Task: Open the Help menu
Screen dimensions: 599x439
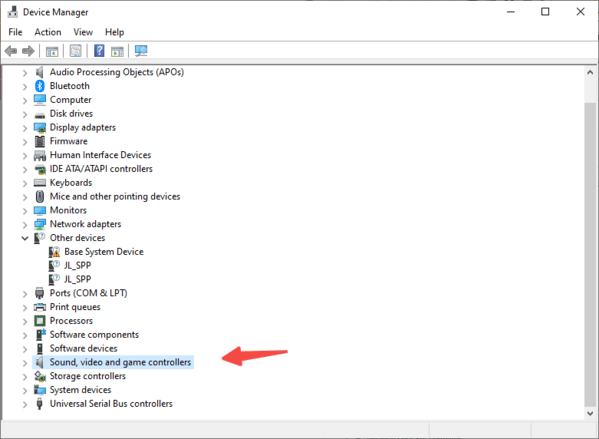Action: click(115, 32)
